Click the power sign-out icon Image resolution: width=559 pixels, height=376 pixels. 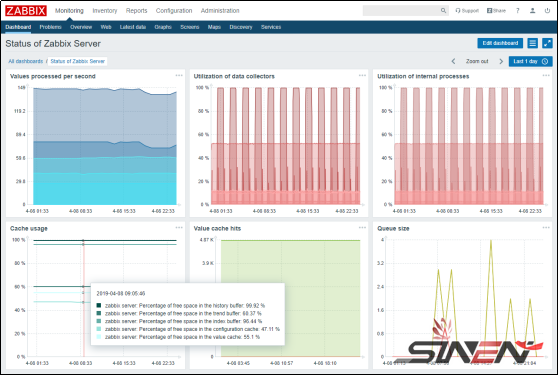click(547, 11)
